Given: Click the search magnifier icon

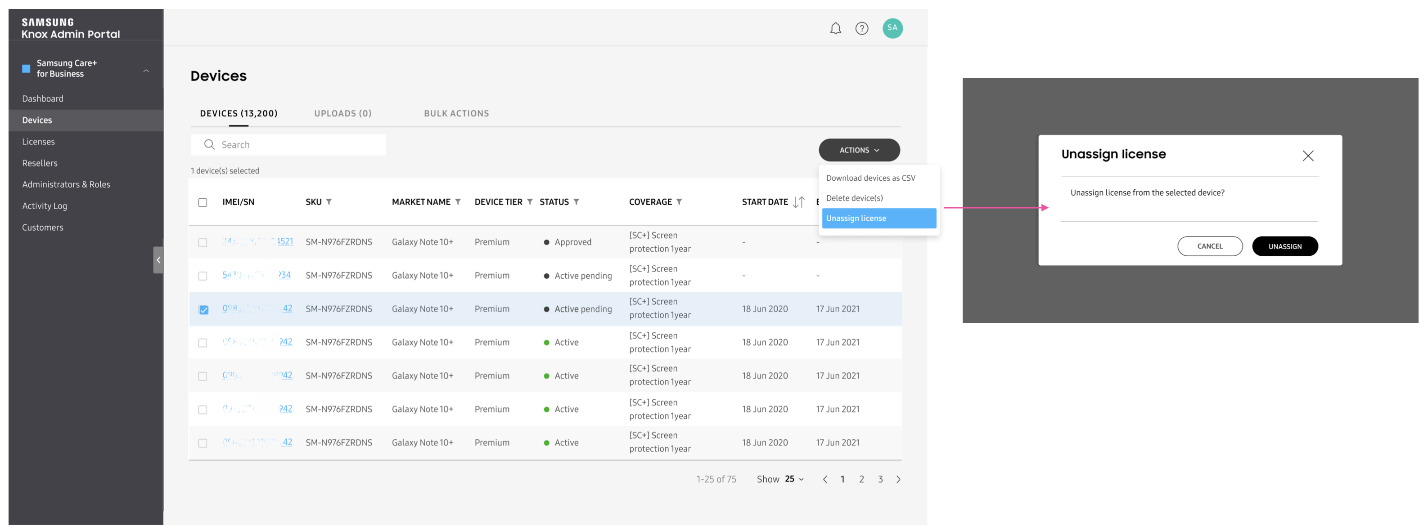Looking at the screenshot, I should (x=209, y=145).
